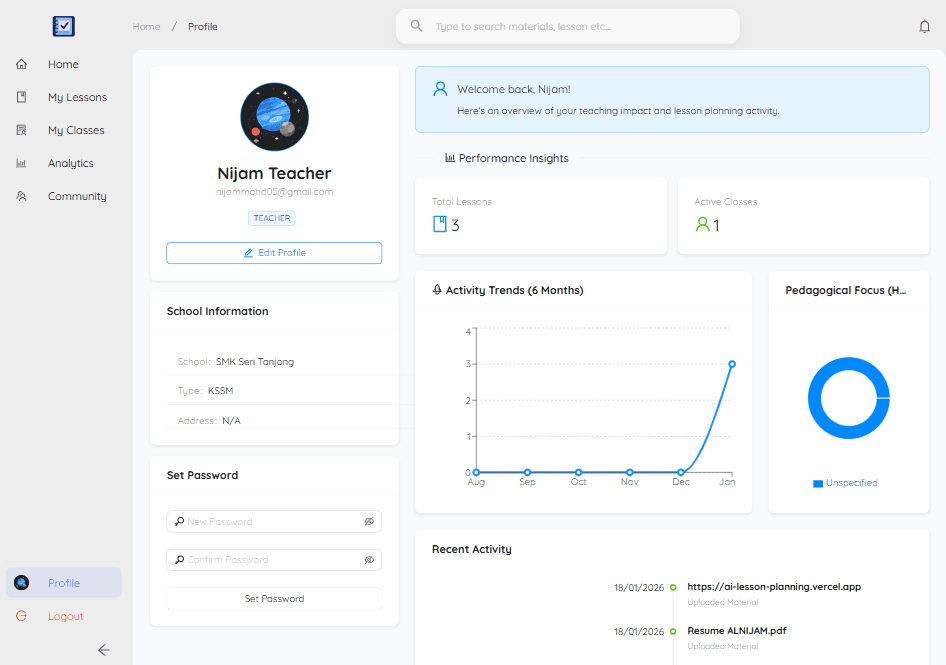Click the Set Password button

tap(274, 599)
